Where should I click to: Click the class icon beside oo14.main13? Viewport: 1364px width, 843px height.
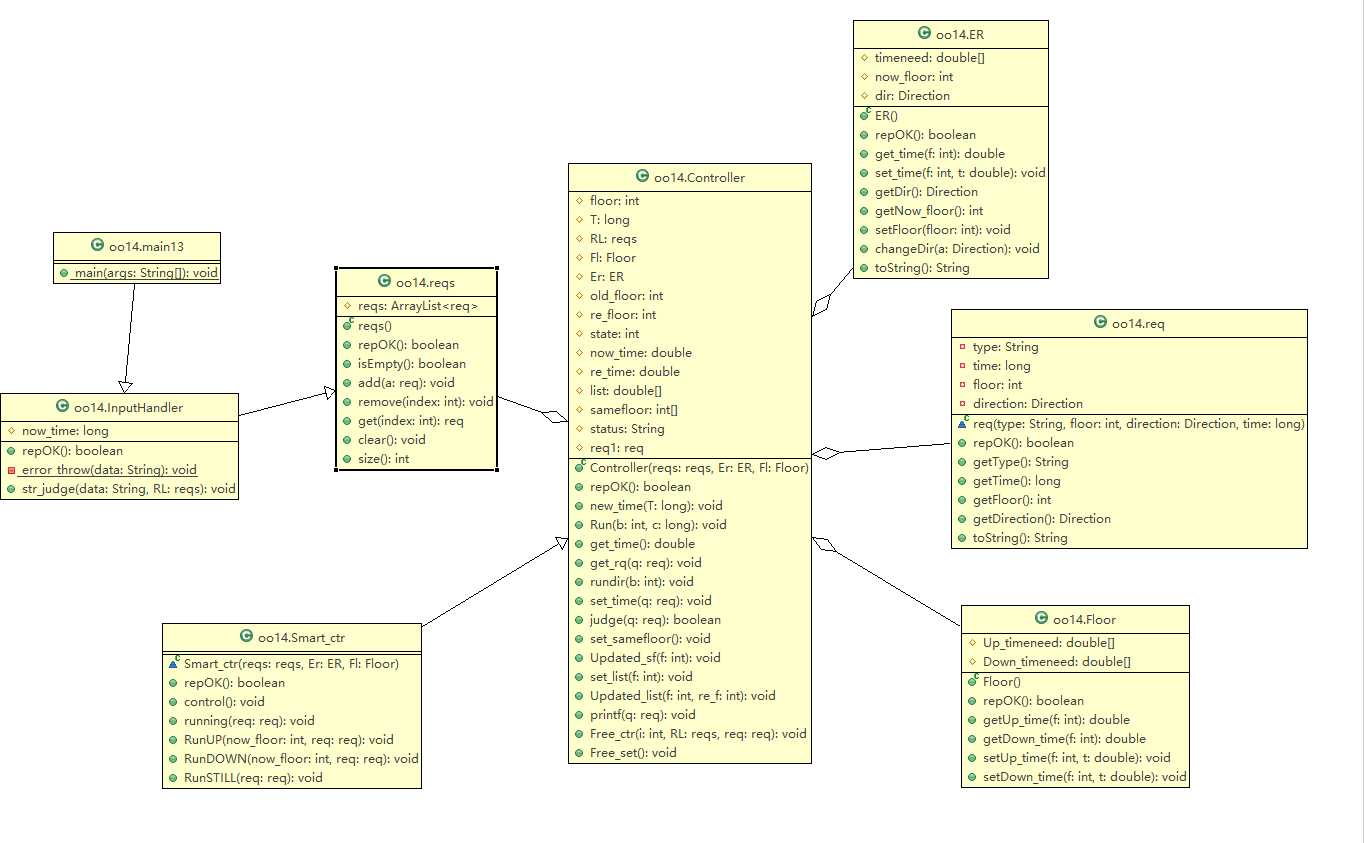97,245
